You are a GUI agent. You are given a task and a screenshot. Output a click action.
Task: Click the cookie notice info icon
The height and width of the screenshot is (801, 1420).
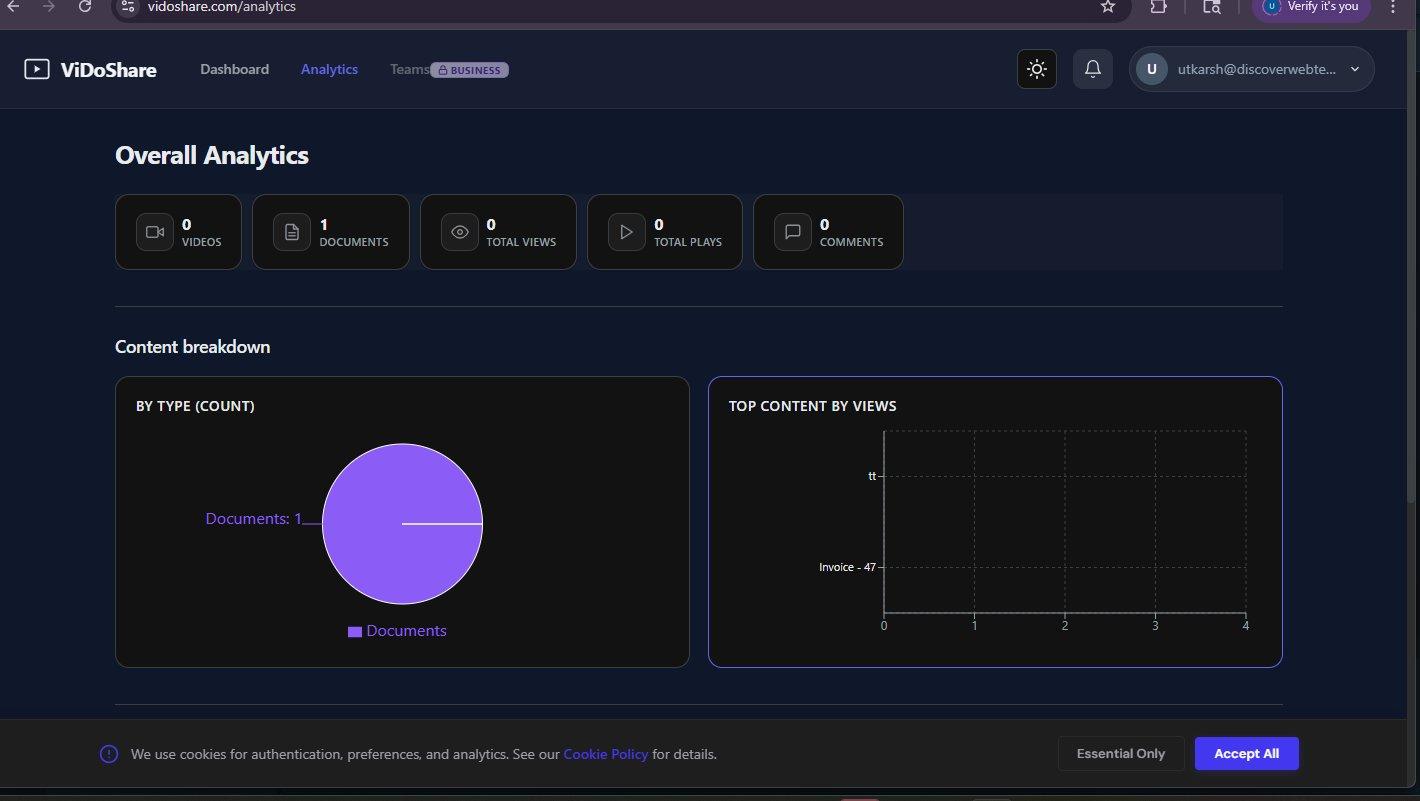(108, 754)
